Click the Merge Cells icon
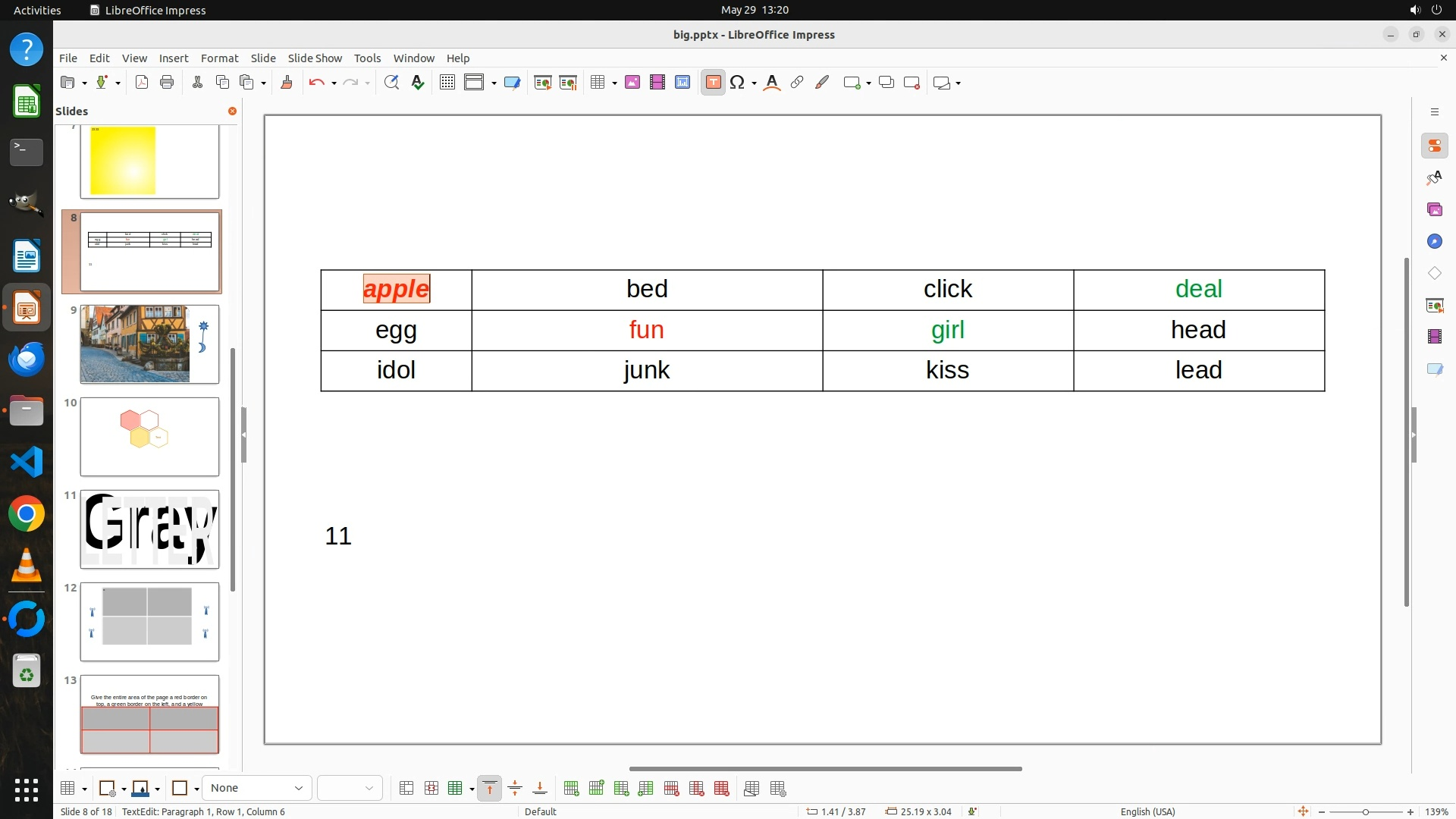 [406, 789]
